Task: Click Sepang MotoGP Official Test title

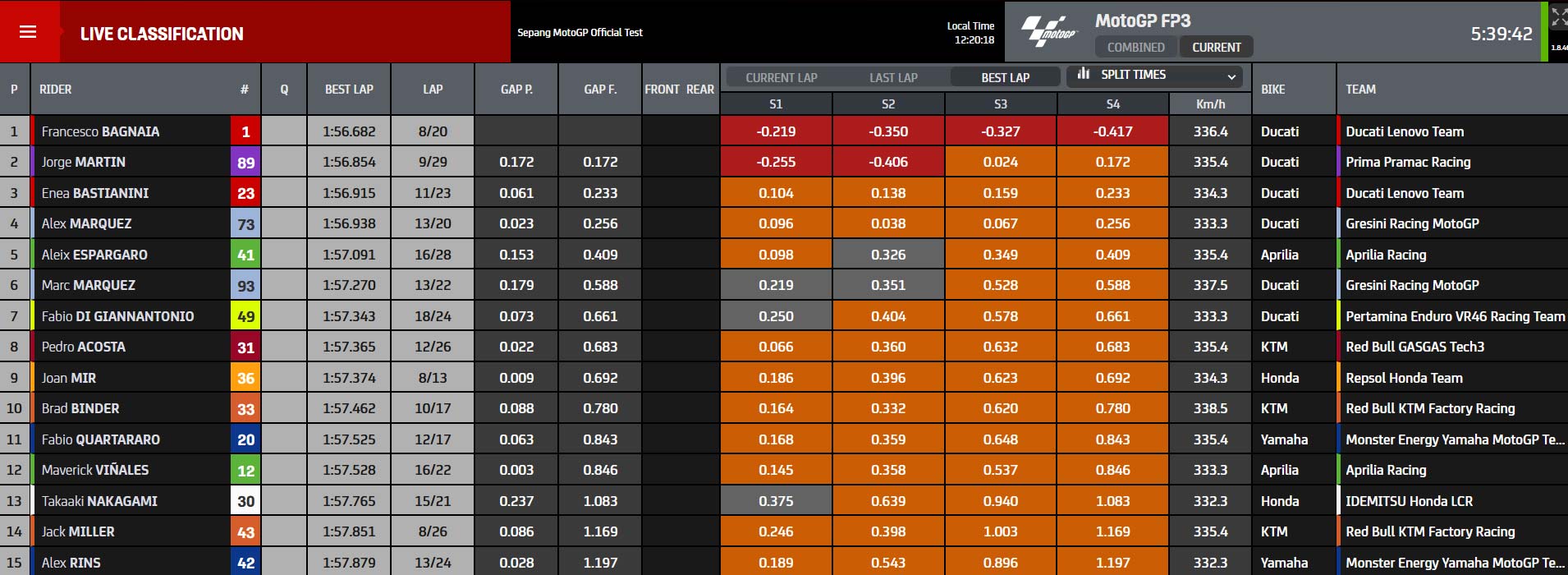Action: (580, 33)
